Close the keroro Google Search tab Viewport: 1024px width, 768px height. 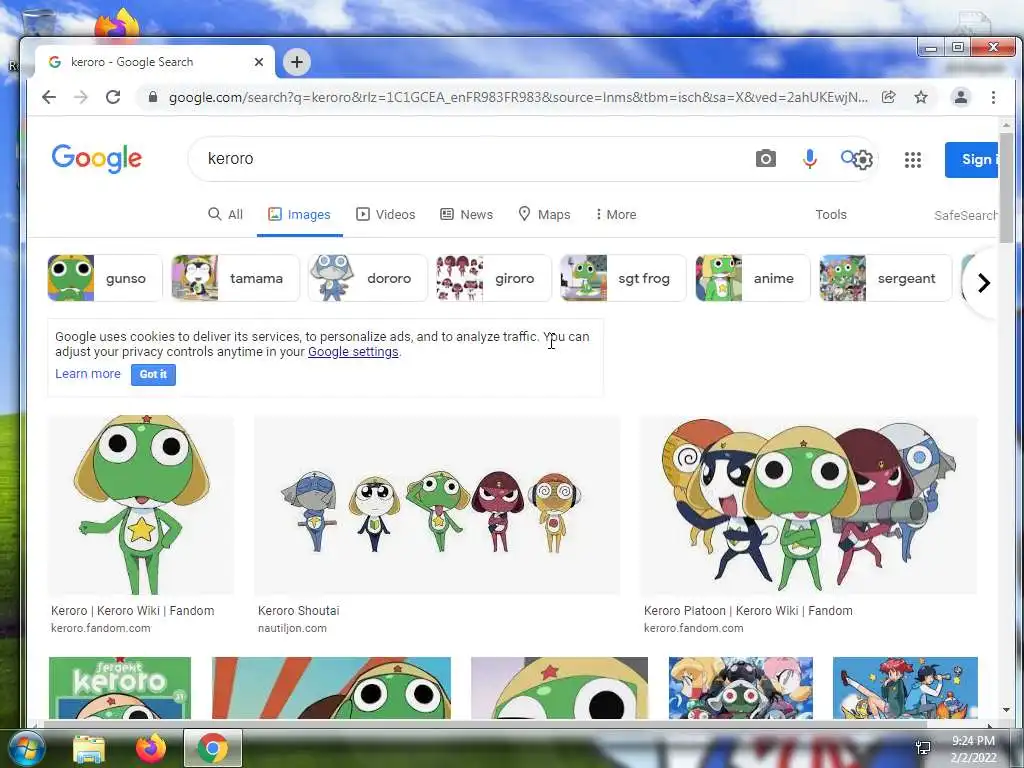coord(259,62)
